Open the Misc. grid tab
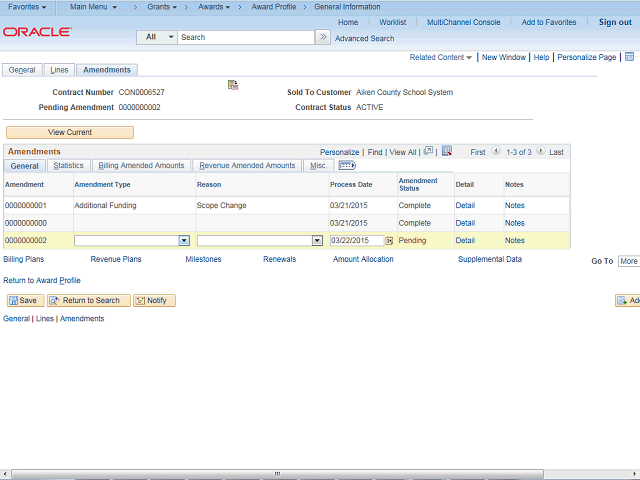 (318, 165)
